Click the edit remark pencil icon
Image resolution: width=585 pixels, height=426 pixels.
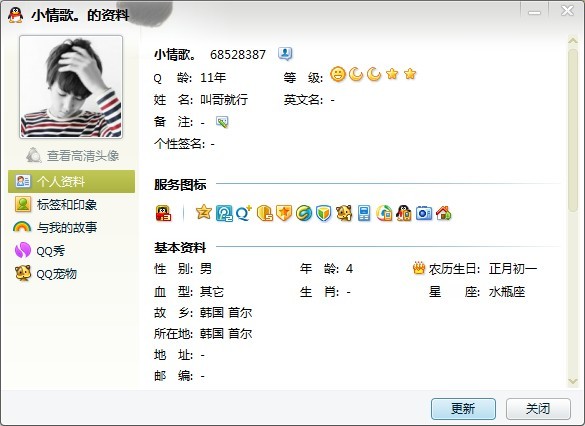222,122
